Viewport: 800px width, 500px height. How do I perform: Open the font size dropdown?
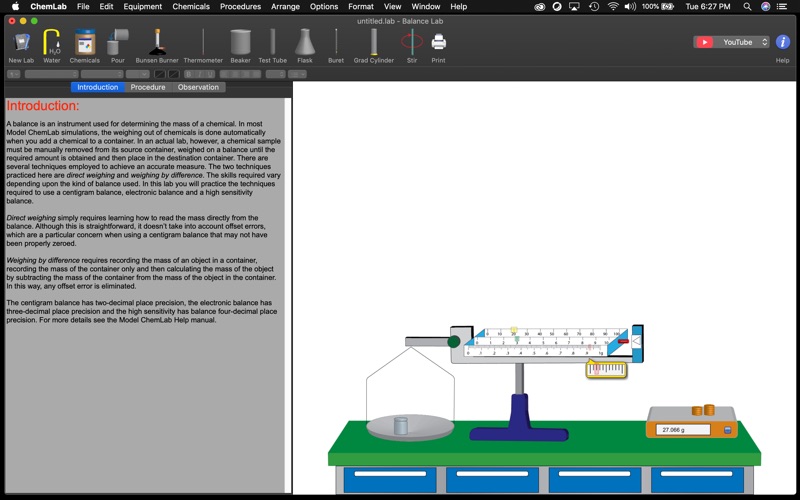point(138,74)
